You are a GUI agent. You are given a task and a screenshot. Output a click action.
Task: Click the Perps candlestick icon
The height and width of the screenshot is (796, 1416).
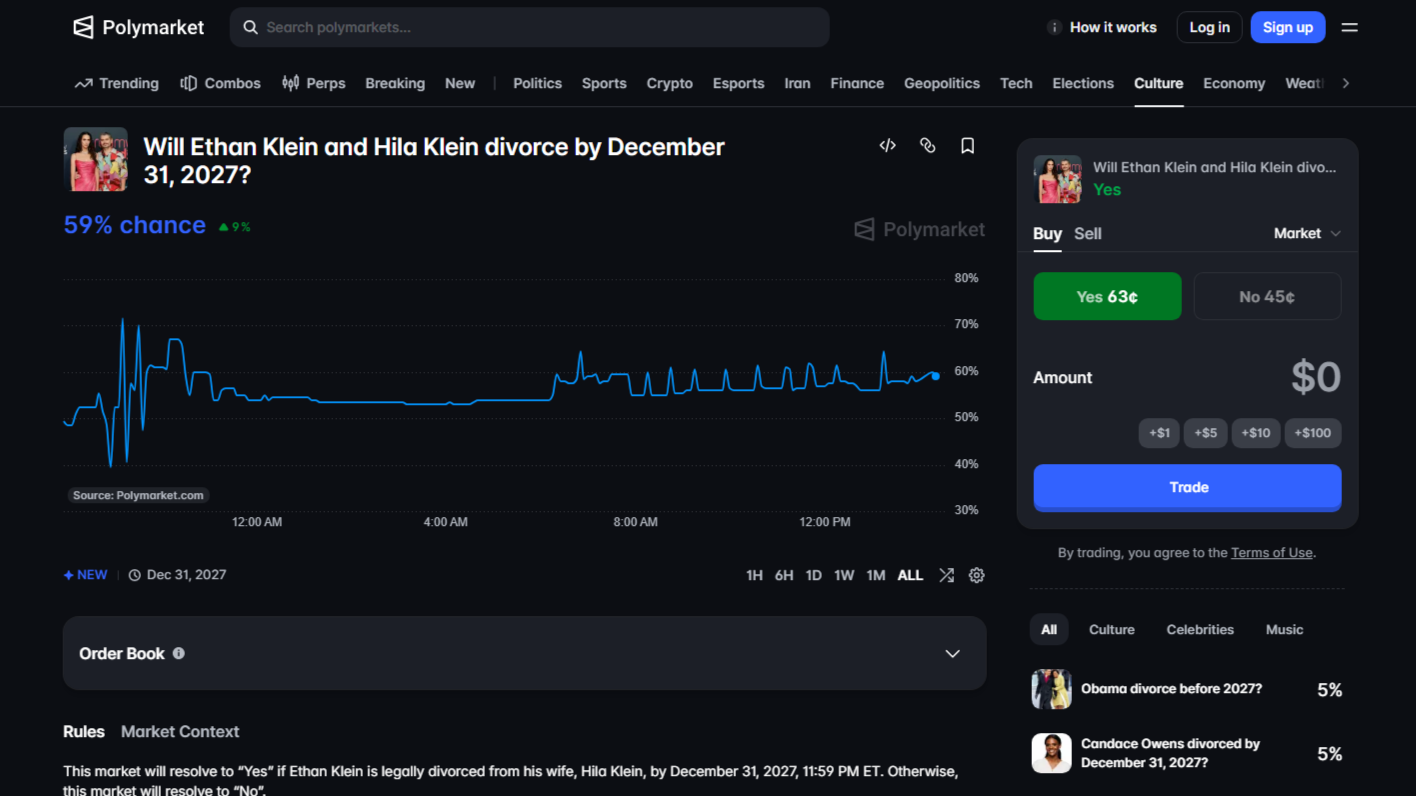tap(290, 83)
